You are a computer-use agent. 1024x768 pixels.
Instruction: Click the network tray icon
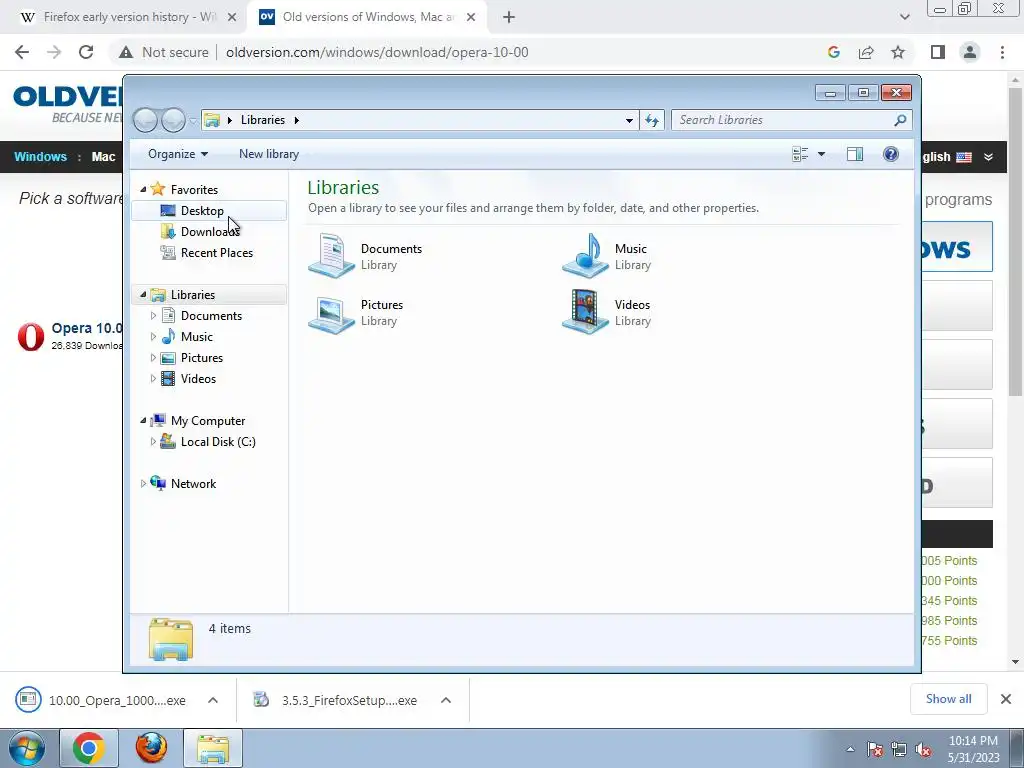coord(899,749)
